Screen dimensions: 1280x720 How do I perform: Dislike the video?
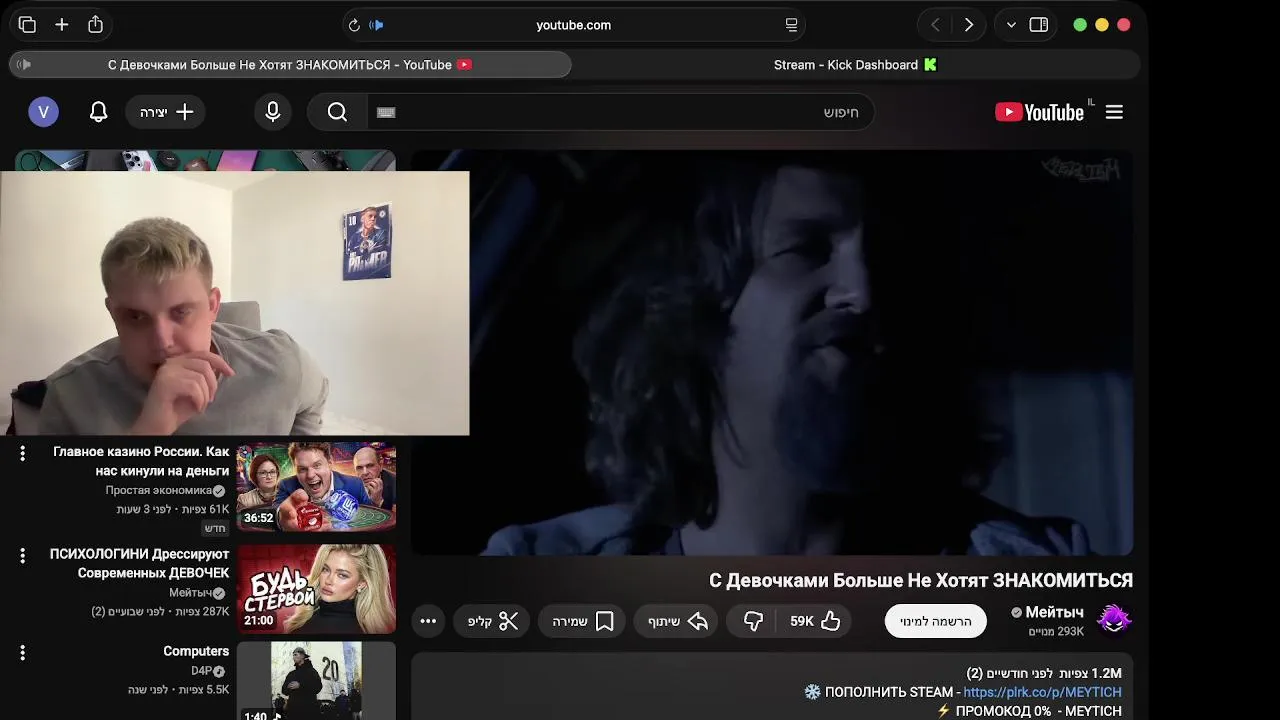753,621
